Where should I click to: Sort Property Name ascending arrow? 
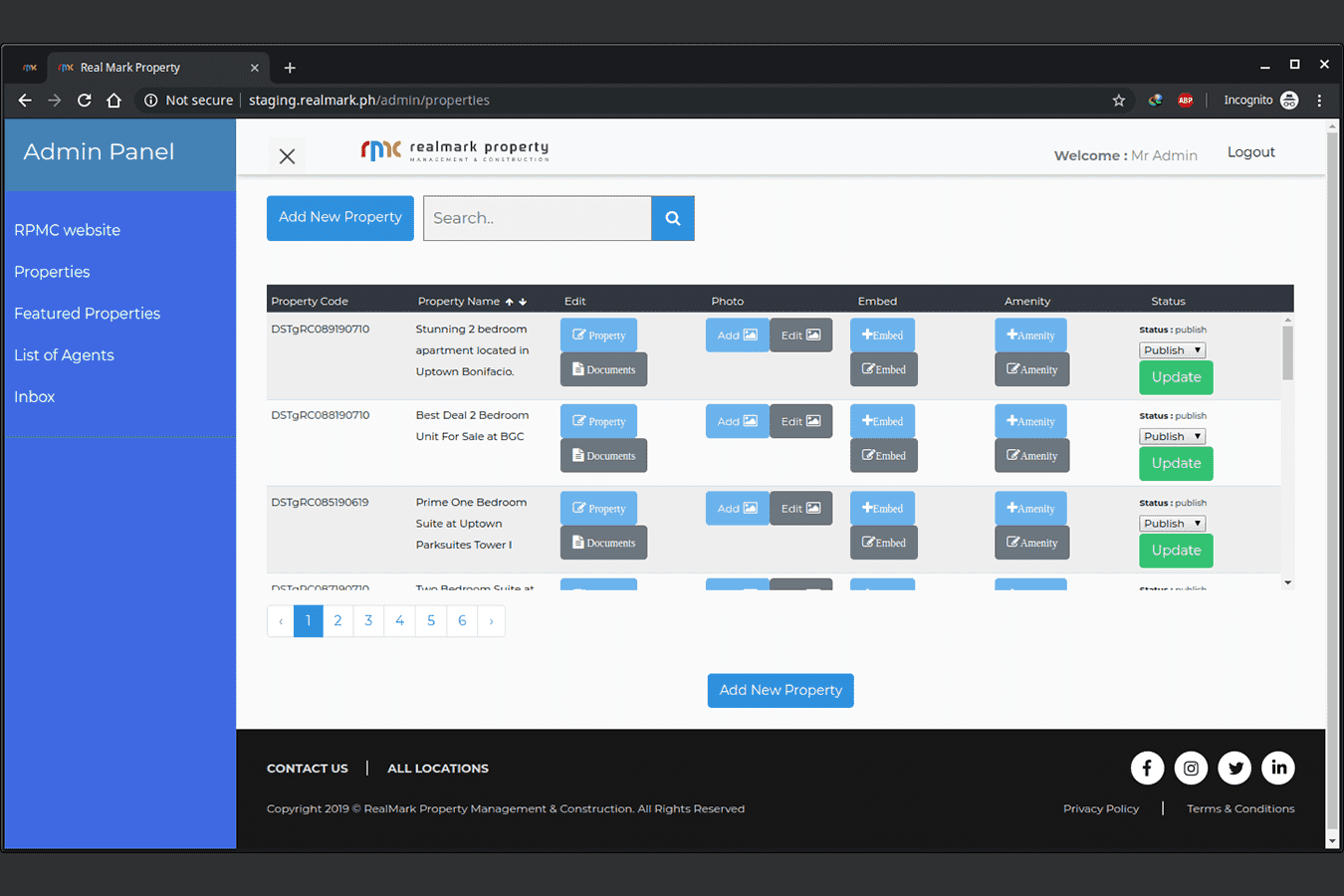509,302
